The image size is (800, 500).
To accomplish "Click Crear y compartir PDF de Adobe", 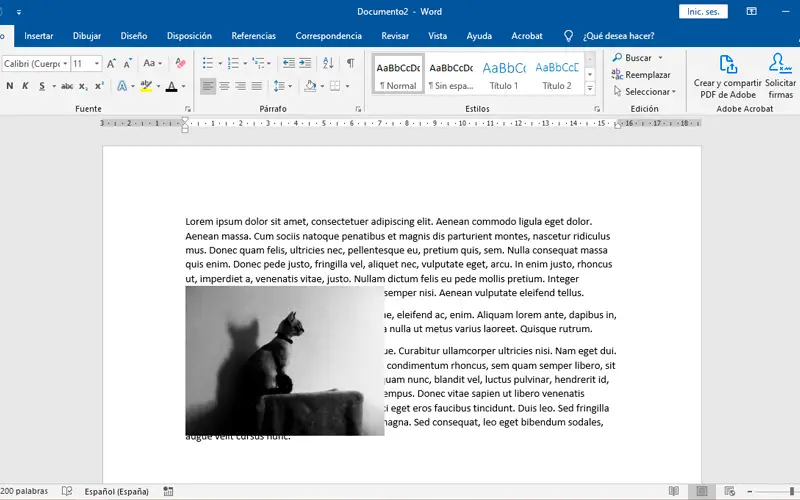I will (x=728, y=76).
